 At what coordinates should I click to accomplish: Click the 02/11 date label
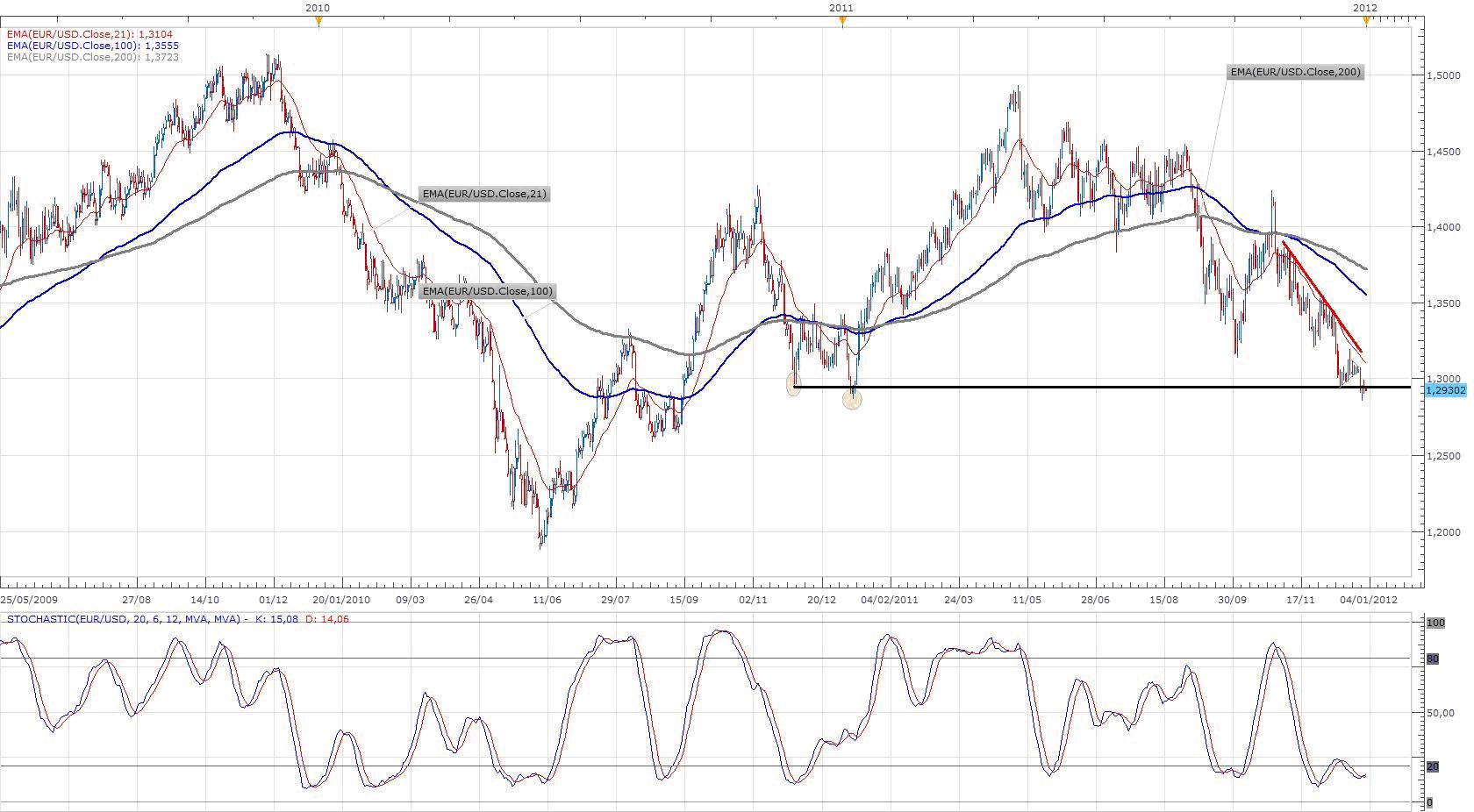[752, 600]
